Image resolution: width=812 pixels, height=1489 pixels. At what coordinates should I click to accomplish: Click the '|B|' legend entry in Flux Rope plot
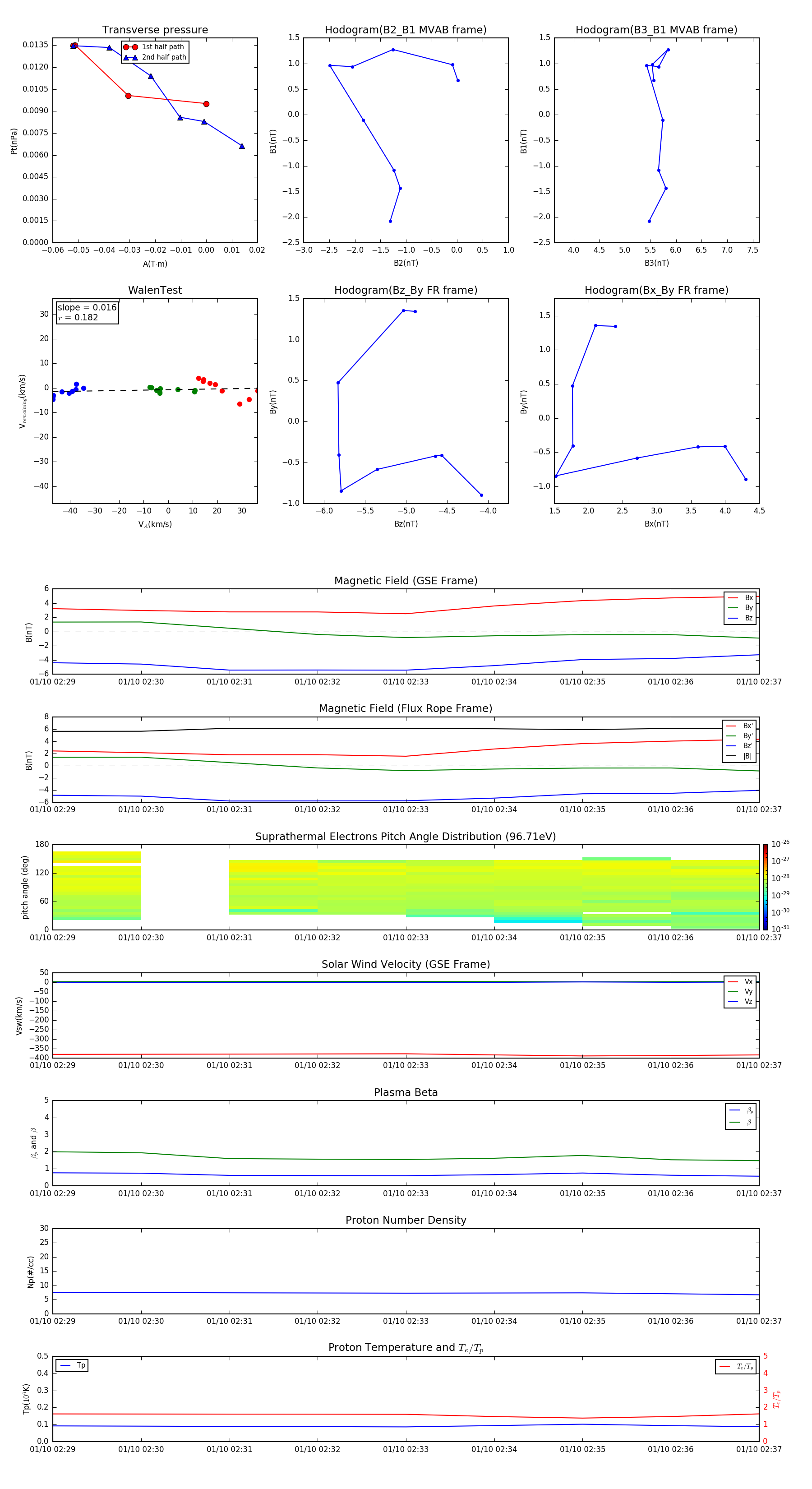(x=739, y=756)
